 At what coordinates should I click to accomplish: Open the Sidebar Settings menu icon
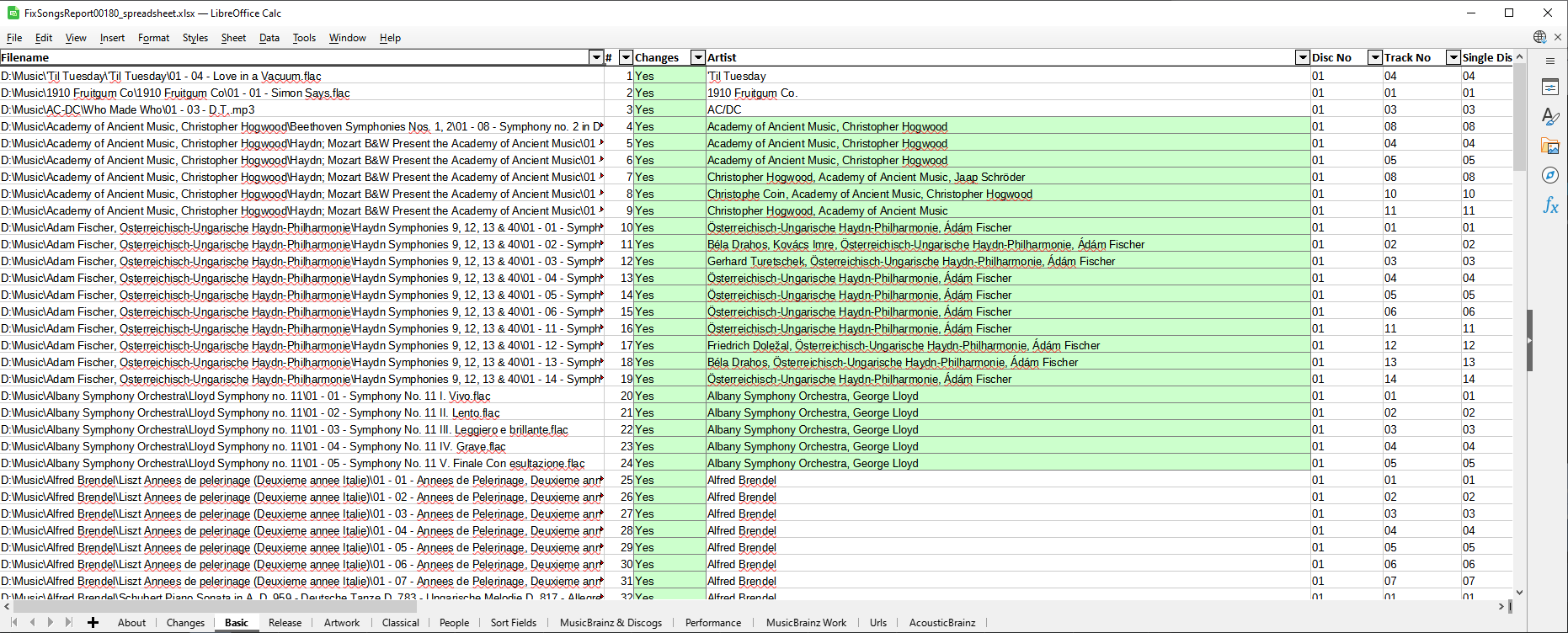pos(1550,61)
